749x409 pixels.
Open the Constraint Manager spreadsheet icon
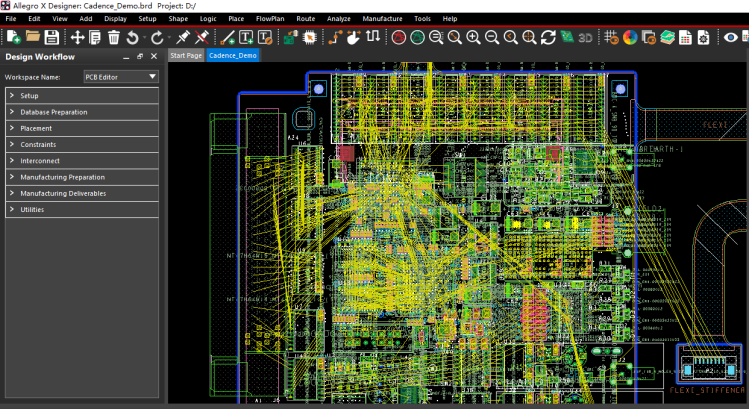tap(685, 37)
